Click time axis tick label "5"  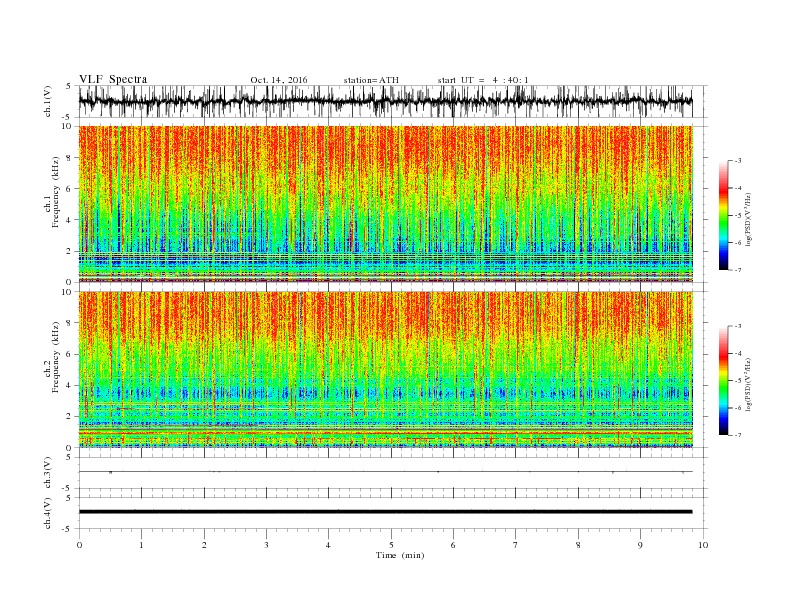[391, 545]
